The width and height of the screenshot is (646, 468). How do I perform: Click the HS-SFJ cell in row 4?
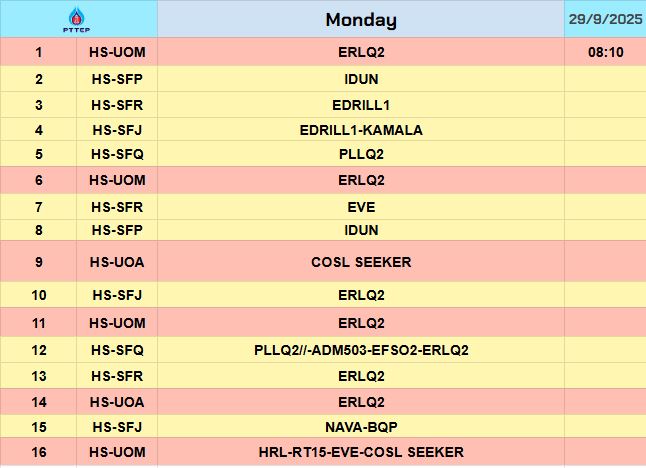118,130
